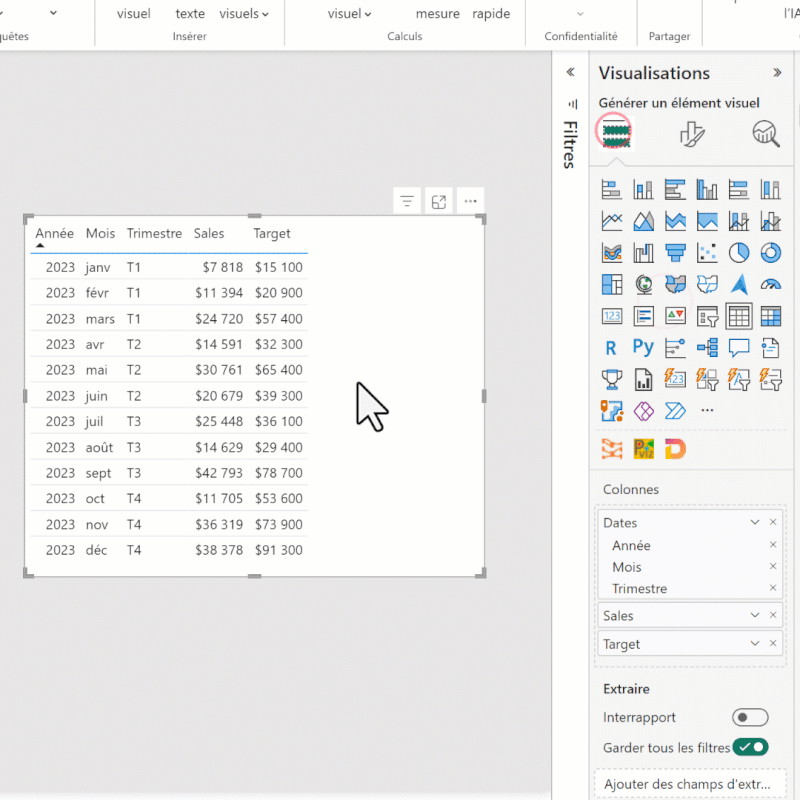This screenshot has width=800, height=800.
Task: Select the stacked column chart visual
Action: click(643, 190)
